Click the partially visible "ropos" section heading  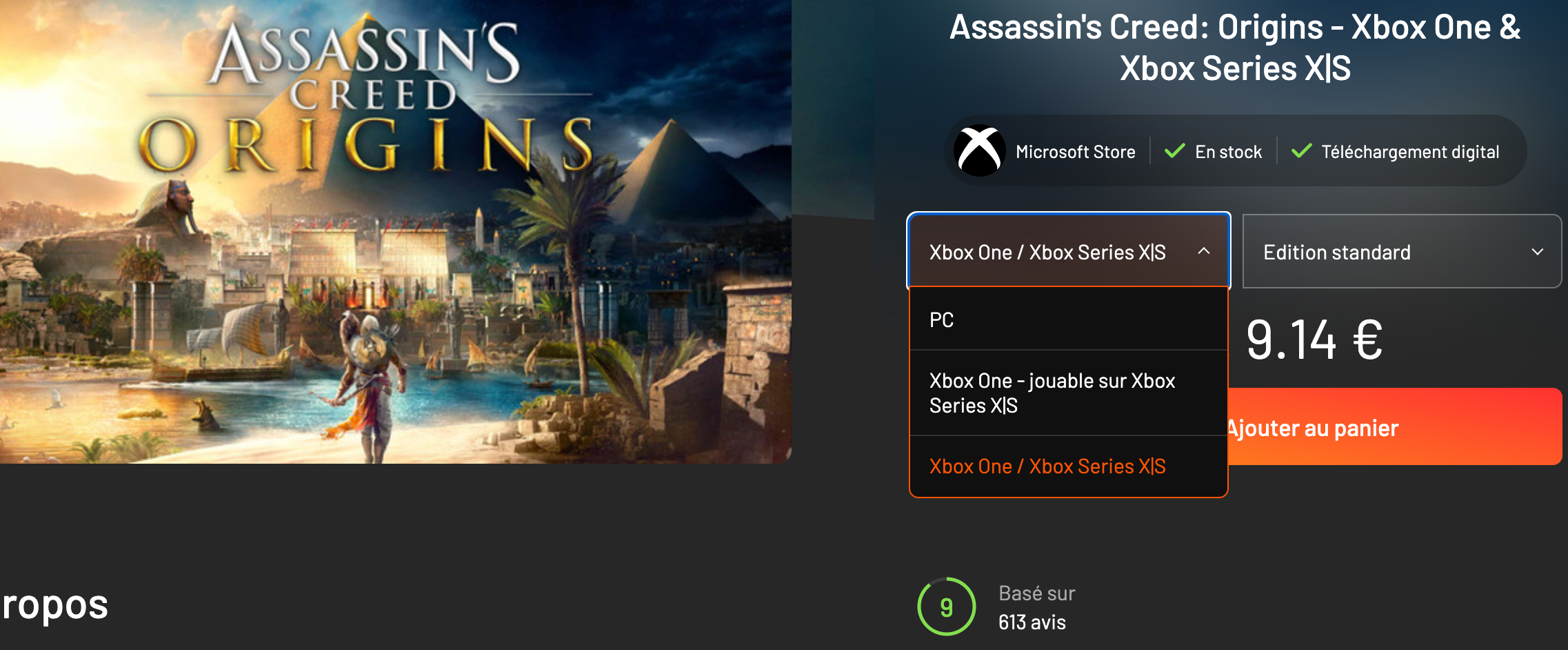pyautogui.click(x=55, y=605)
